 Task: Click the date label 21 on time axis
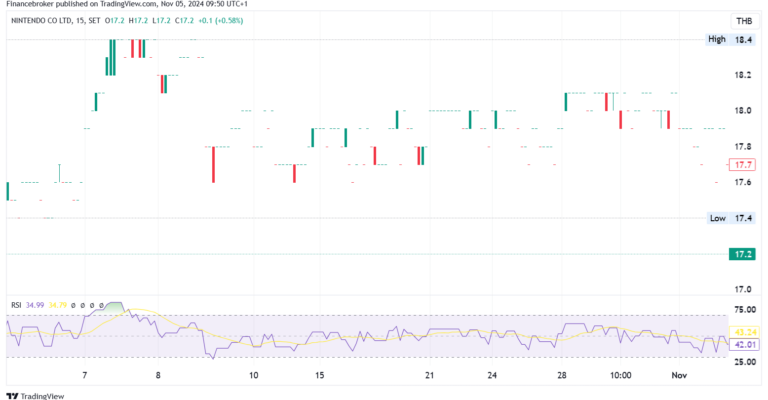430,376
